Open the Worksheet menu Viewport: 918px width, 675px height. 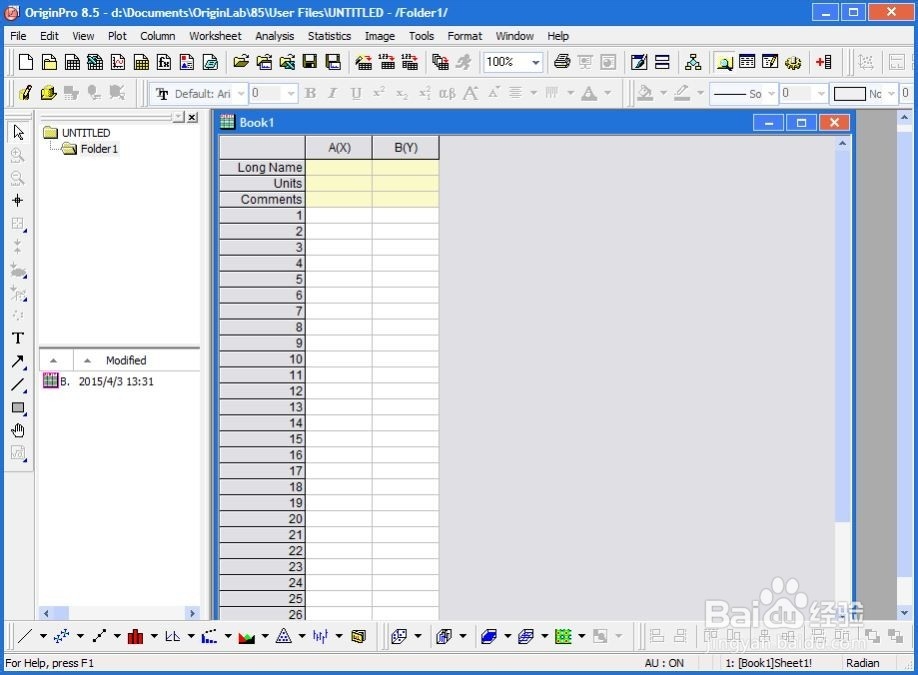(x=215, y=36)
